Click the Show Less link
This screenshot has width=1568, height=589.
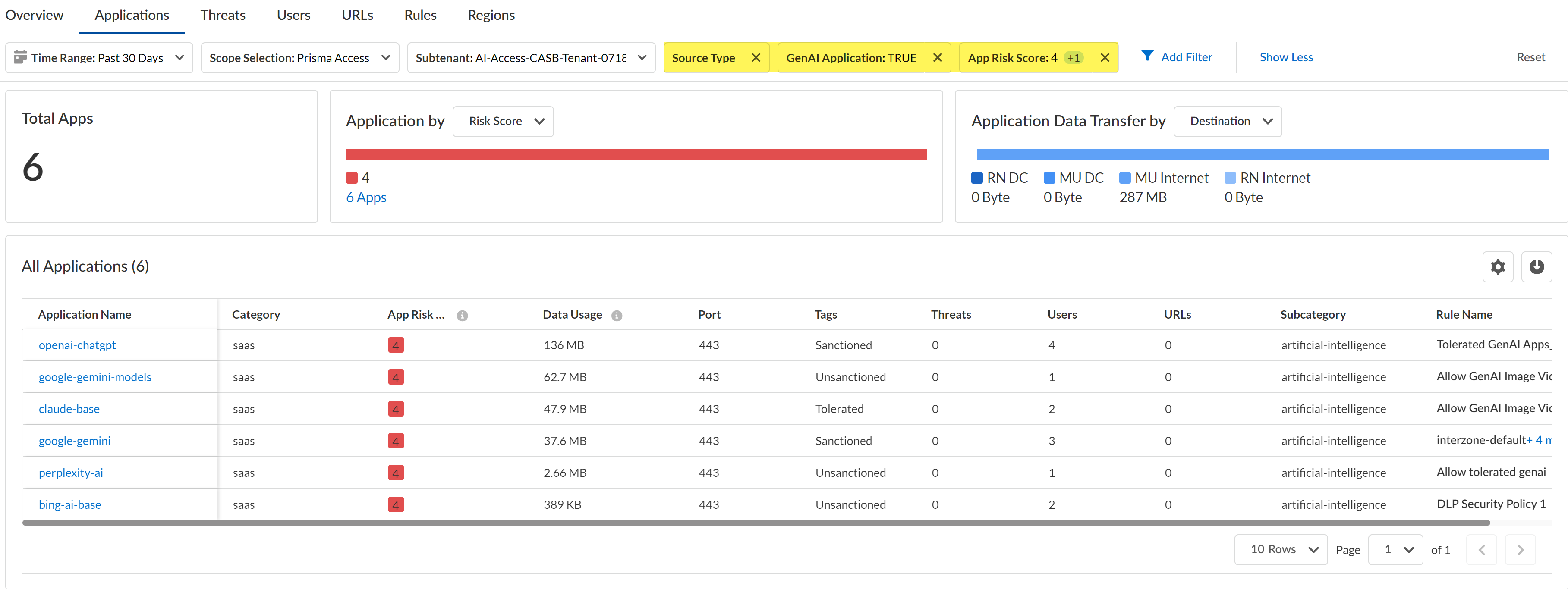1285,57
